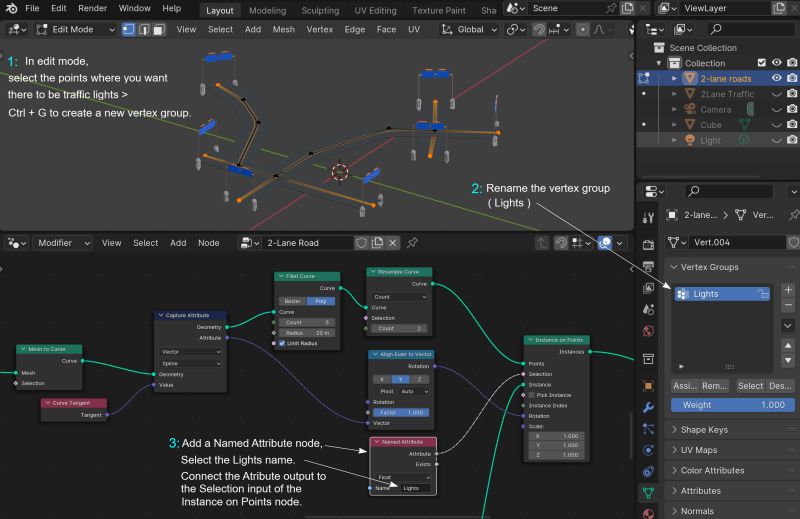Open the Modifier node tree type dropdown
Viewport: 800px width, 519px height.
pyautogui.click(x=62, y=243)
